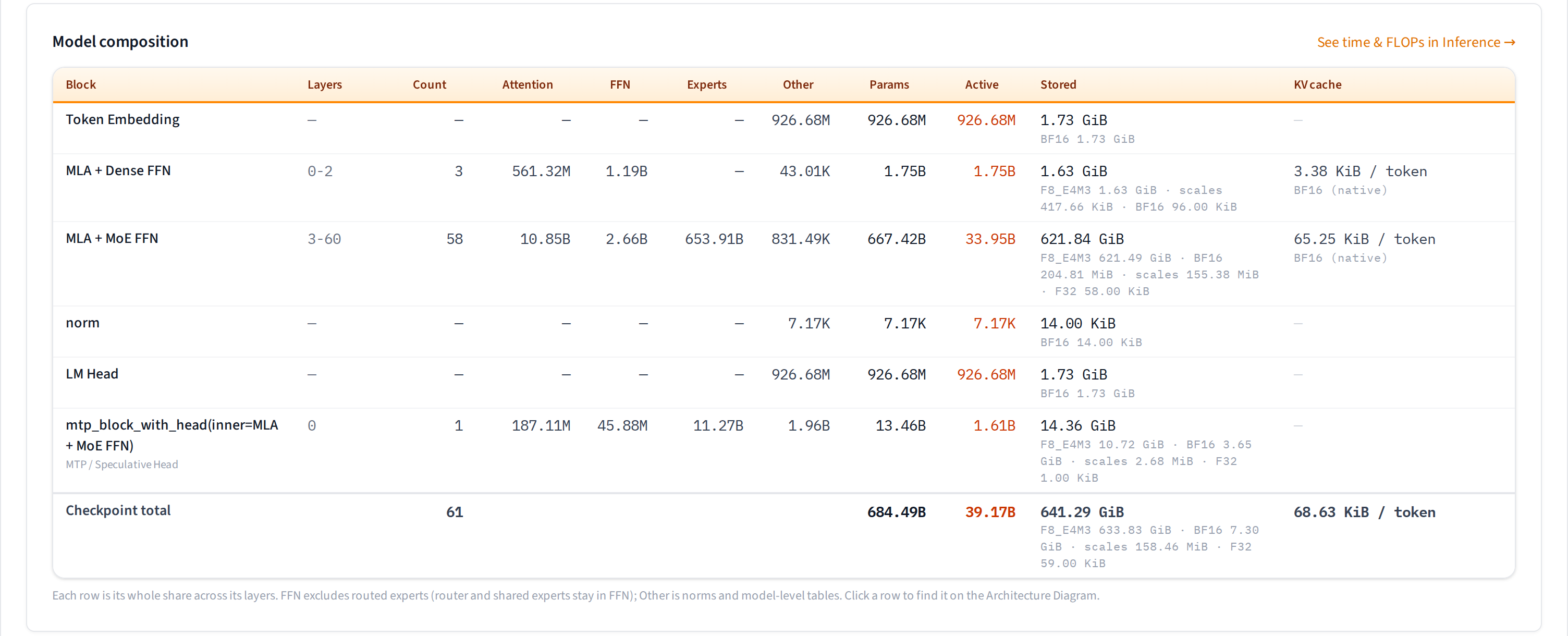The height and width of the screenshot is (636, 1568).
Task: Click the 10.85B attention value
Action: pyautogui.click(x=545, y=239)
